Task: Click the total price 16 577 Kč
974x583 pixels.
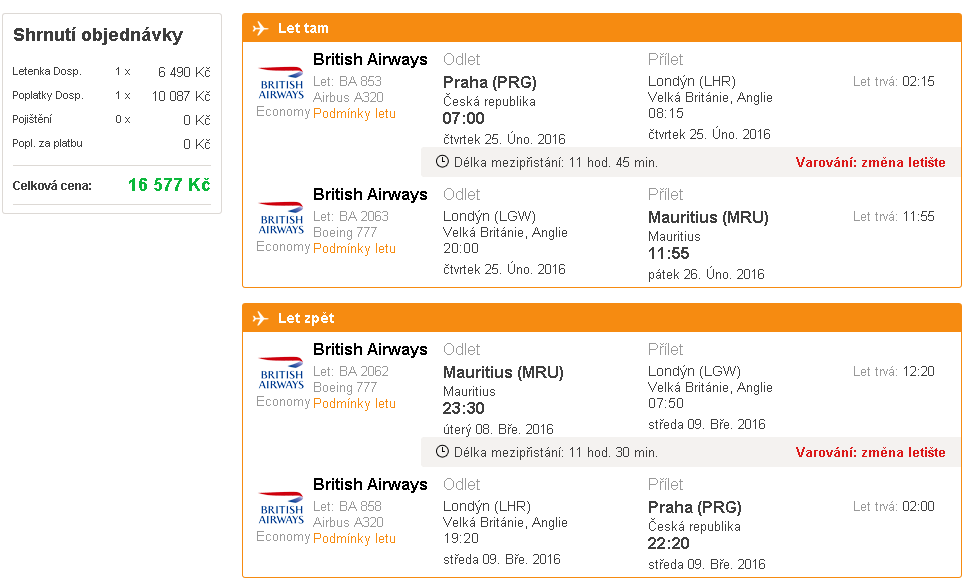Action: [169, 185]
